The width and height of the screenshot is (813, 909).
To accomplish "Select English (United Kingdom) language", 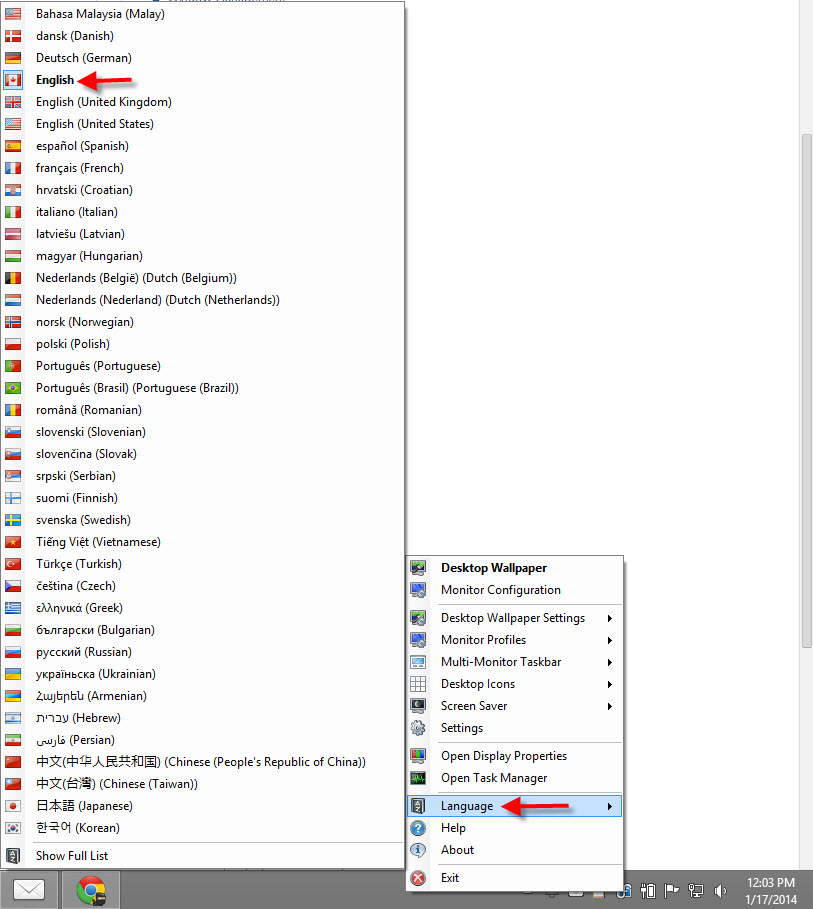I will [103, 102].
